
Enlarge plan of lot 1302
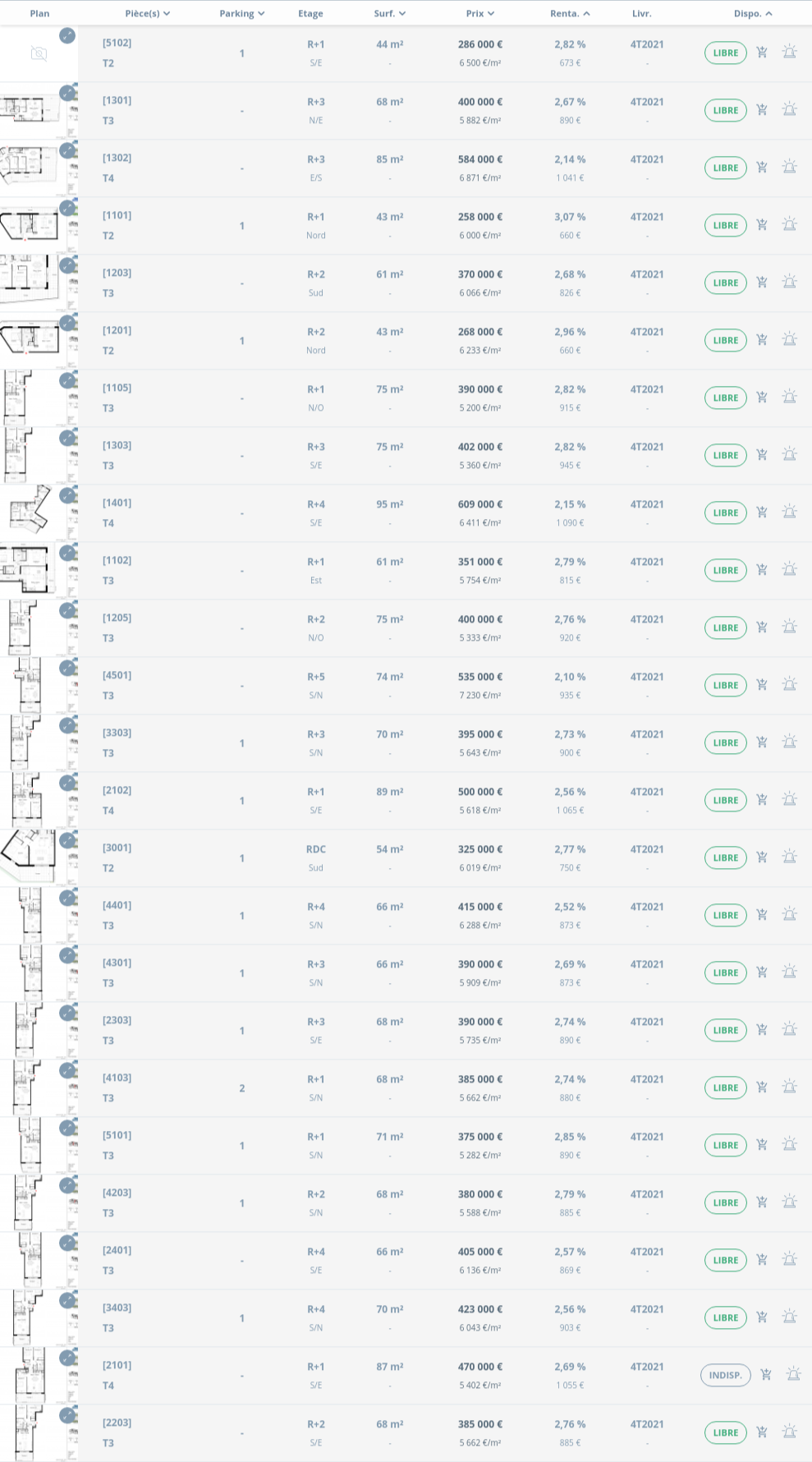(67, 150)
